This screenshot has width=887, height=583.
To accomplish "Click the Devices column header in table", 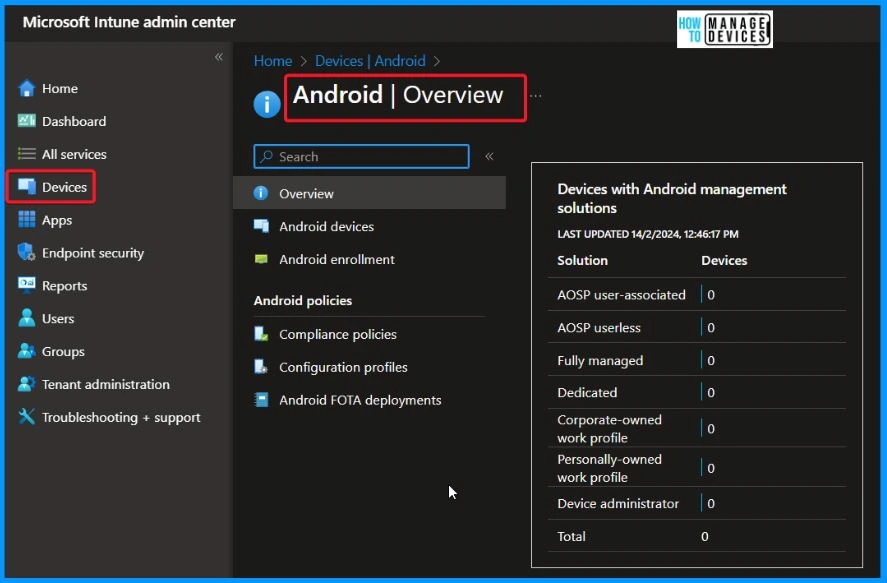I will 724,260.
